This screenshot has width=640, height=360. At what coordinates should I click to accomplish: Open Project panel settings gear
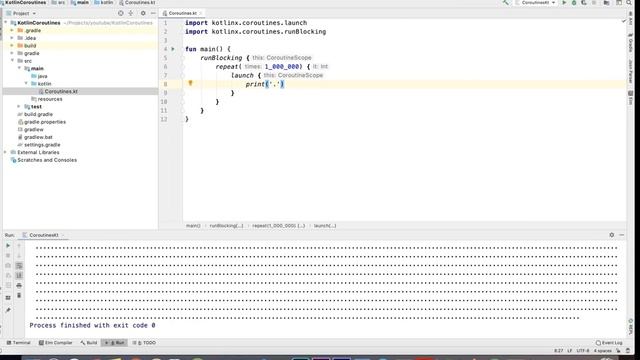pos(143,13)
